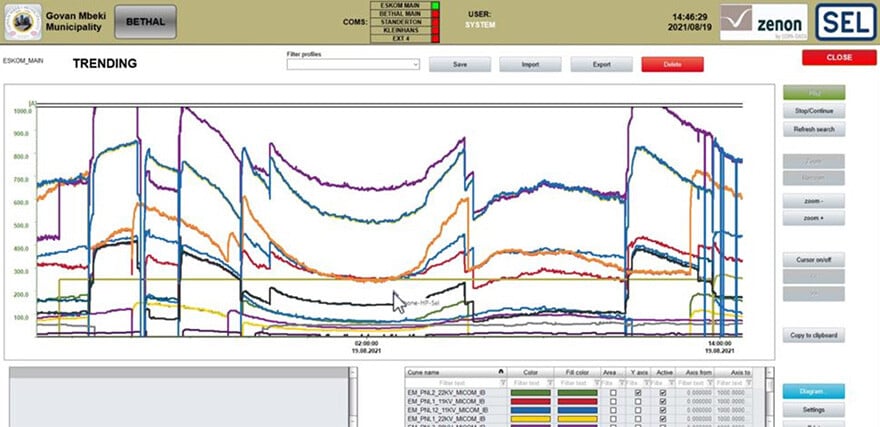Click the Color column header
This screenshot has width=880, height=427.
tap(530, 372)
